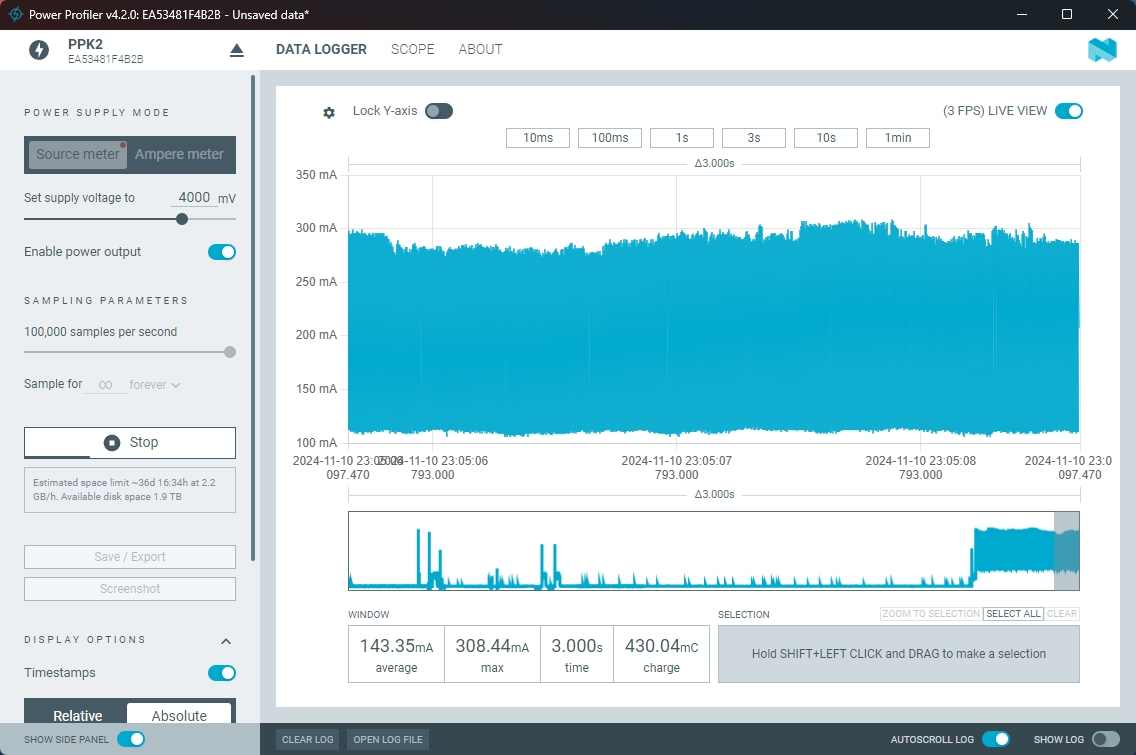Viewport: 1136px width, 755px height.
Task: Click the Select All button
Action: tap(1012, 614)
